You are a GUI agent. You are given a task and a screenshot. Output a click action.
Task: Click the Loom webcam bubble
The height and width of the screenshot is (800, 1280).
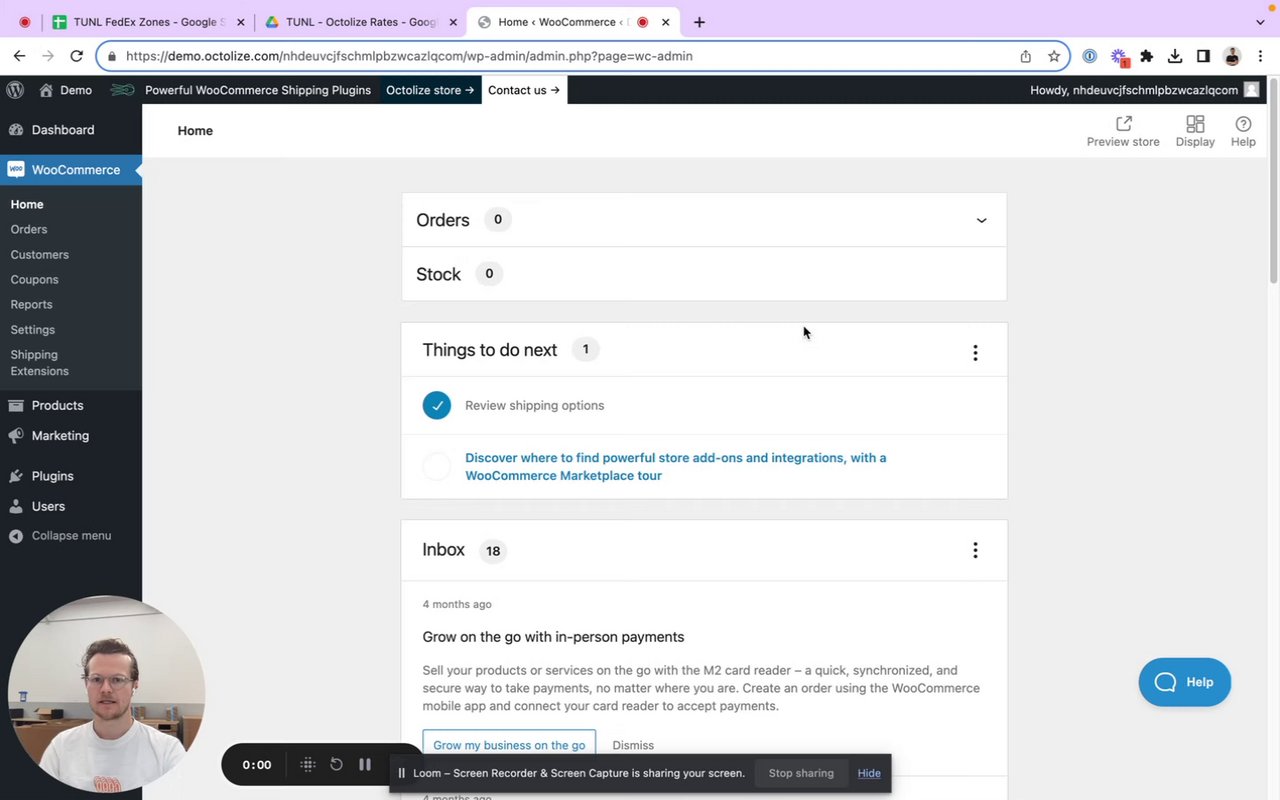pos(106,694)
